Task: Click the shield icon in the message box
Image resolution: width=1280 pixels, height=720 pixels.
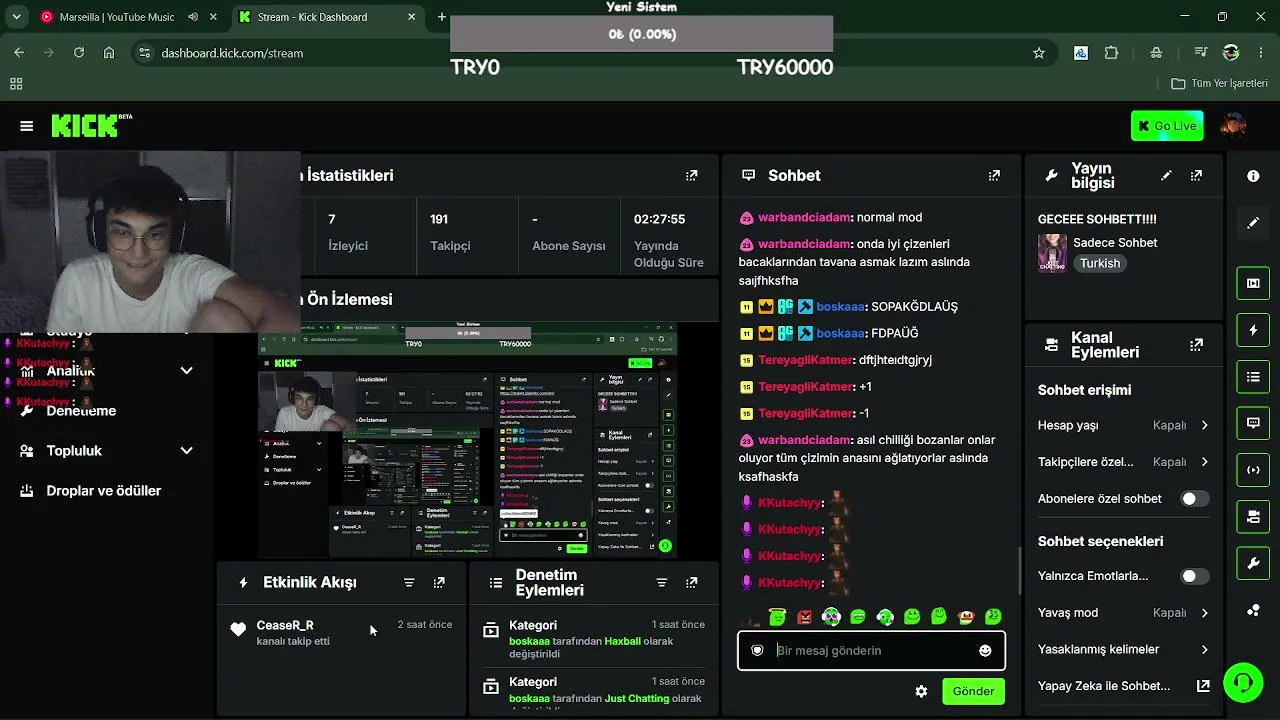Action: tap(757, 651)
